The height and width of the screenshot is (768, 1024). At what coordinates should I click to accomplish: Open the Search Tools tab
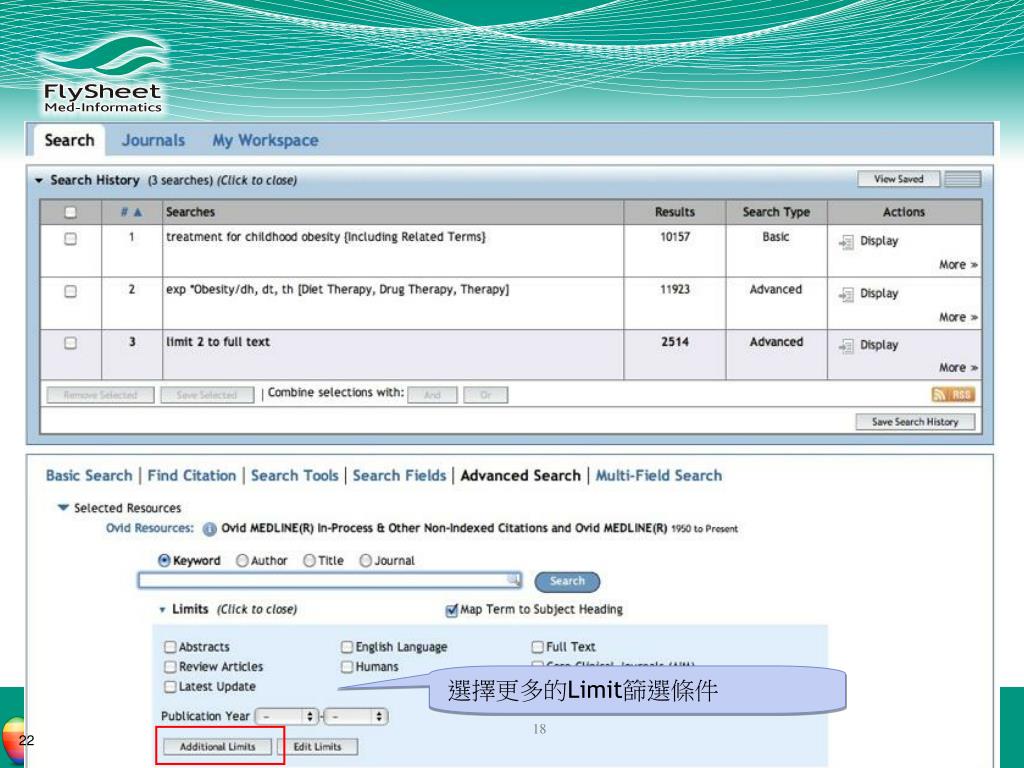pos(295,475)
